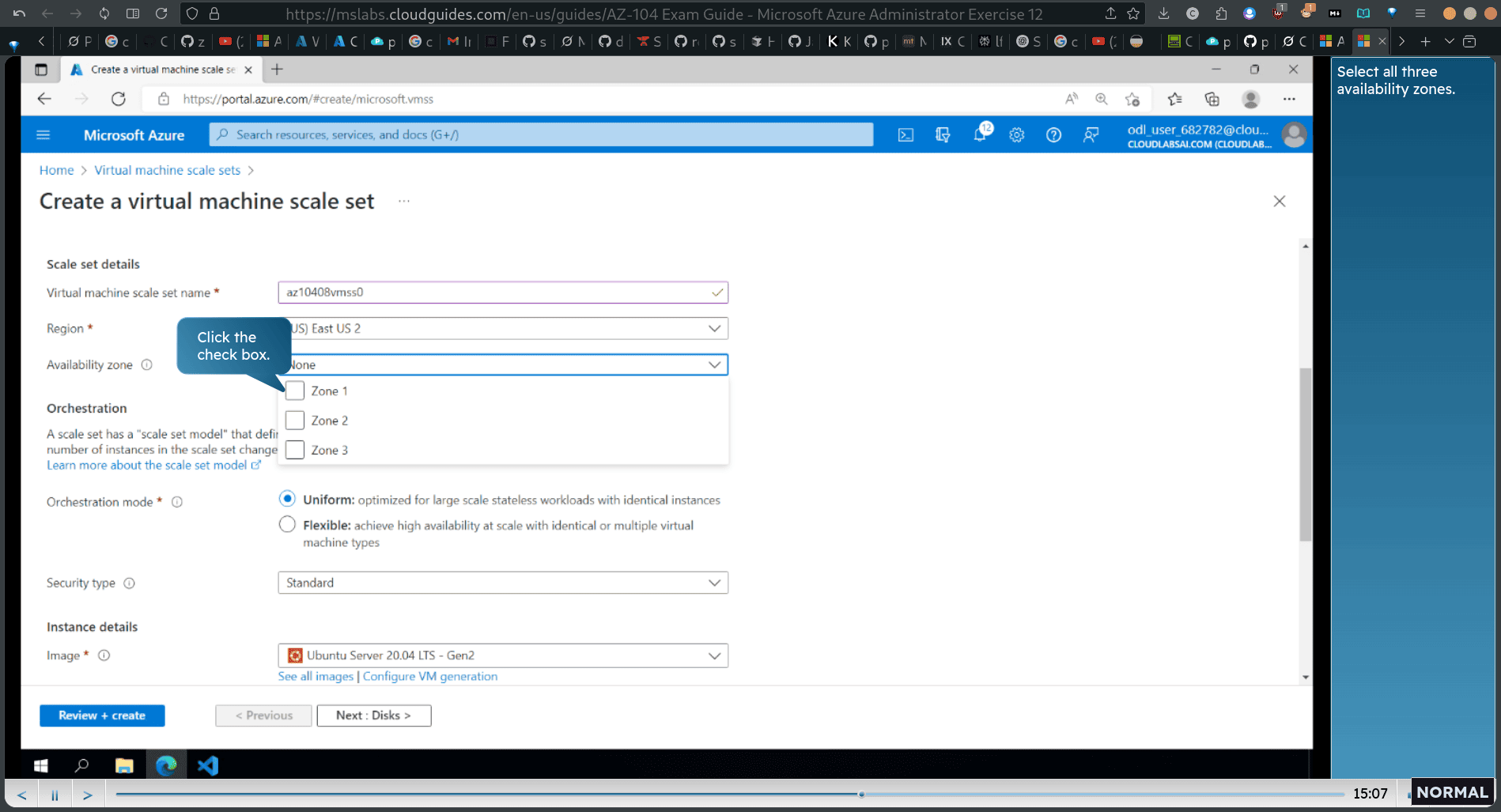Check the Zone 2 checkbox
Image resolution: width=1501 pixels, height=812 pixels.
[x=295, y=420]
